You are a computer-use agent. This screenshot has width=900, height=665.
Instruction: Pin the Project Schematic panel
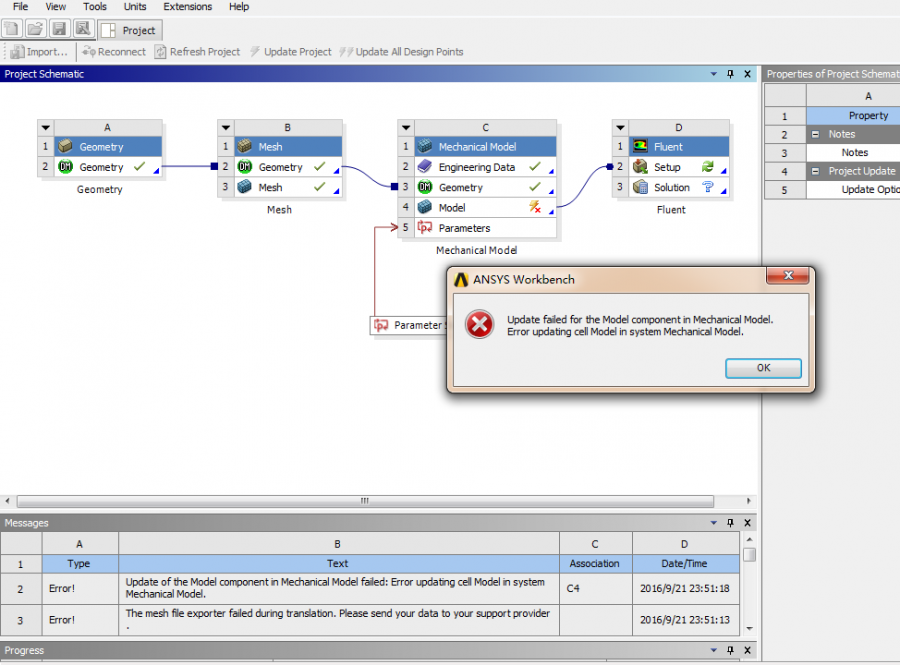pos(730,74)
